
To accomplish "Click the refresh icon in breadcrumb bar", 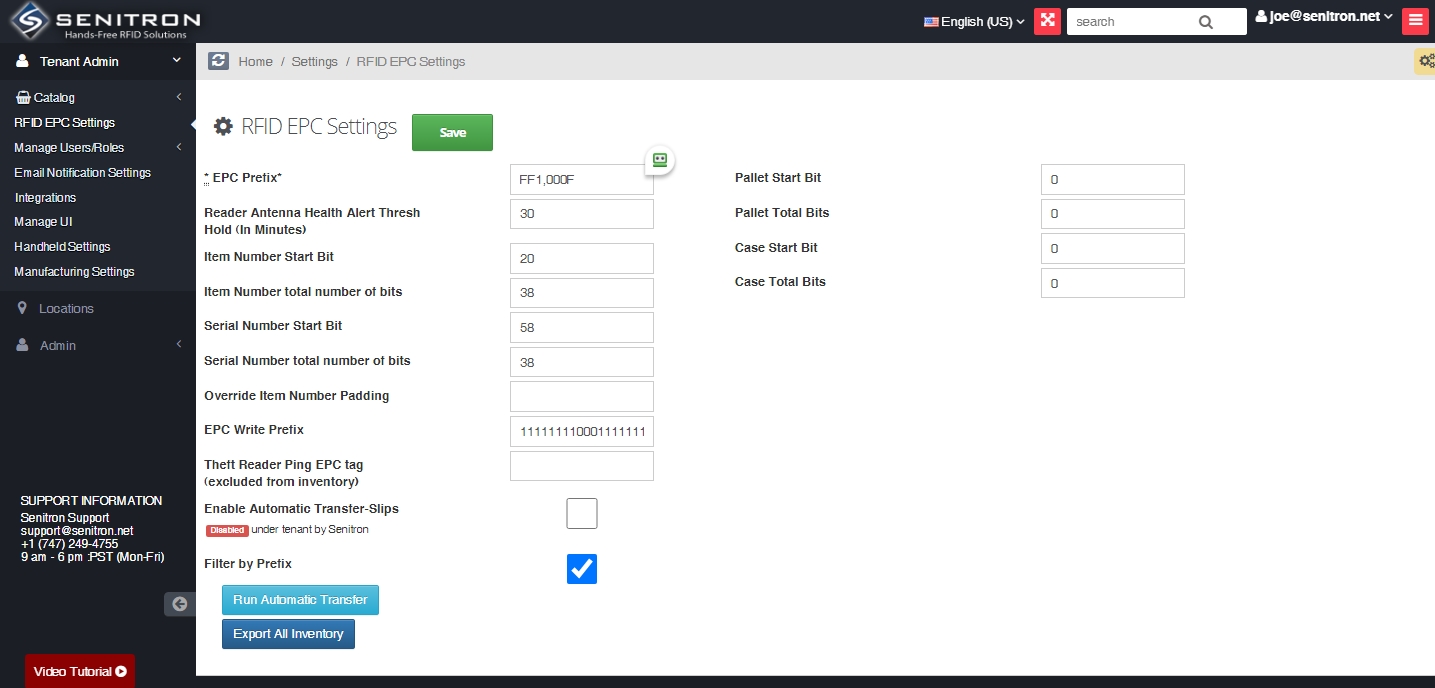I will tap(218, 61).
